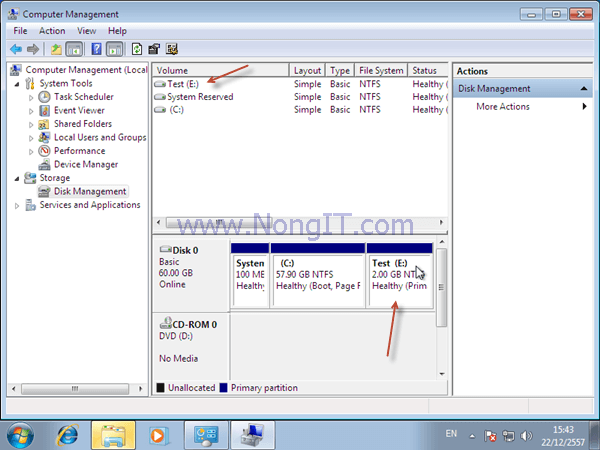Collapse the System Tools tree node

17,84
